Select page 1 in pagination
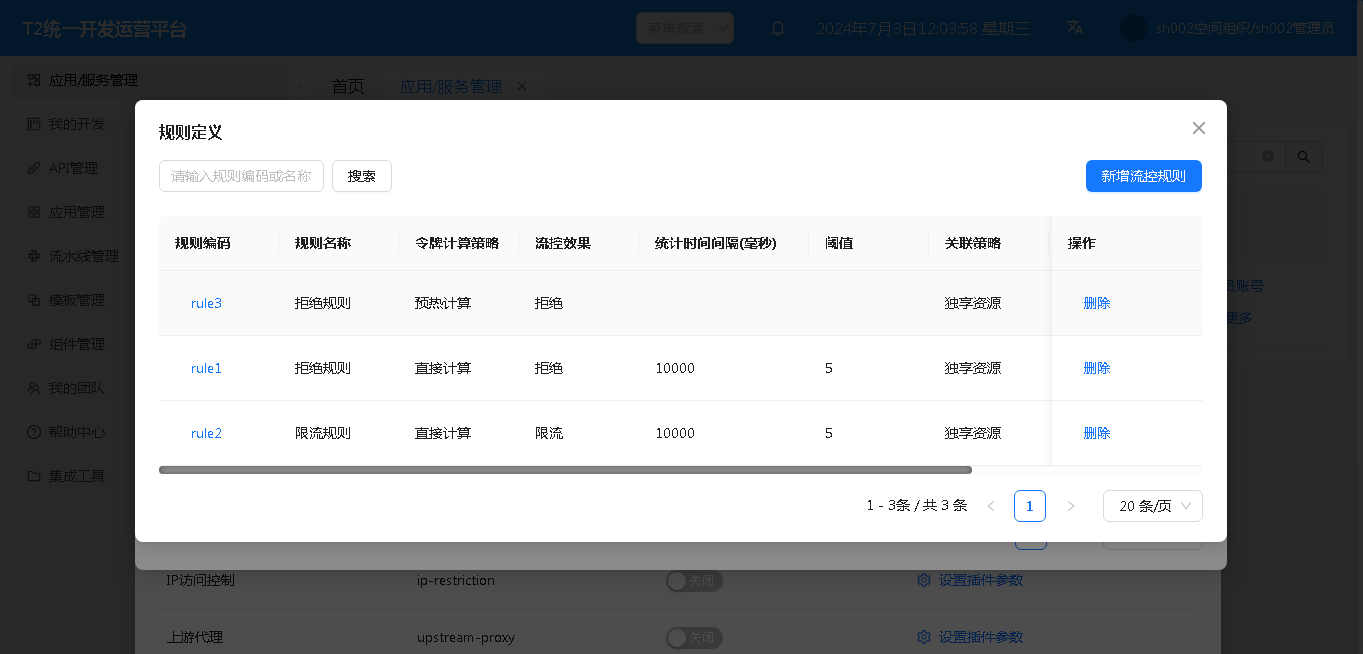 (1030, 506)
